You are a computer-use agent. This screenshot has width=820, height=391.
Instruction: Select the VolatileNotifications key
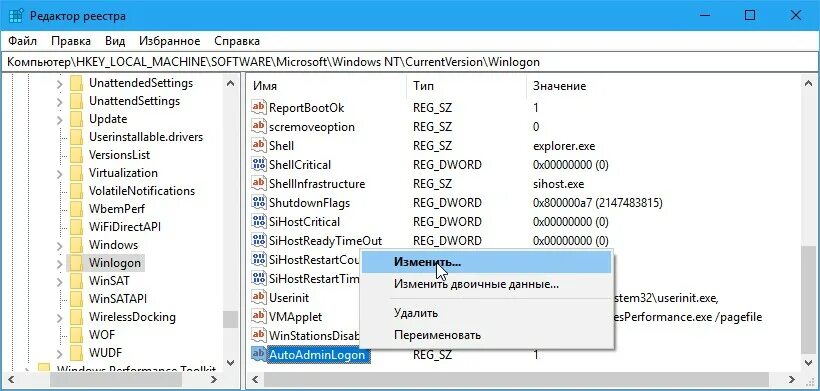(x=142, y=191)
